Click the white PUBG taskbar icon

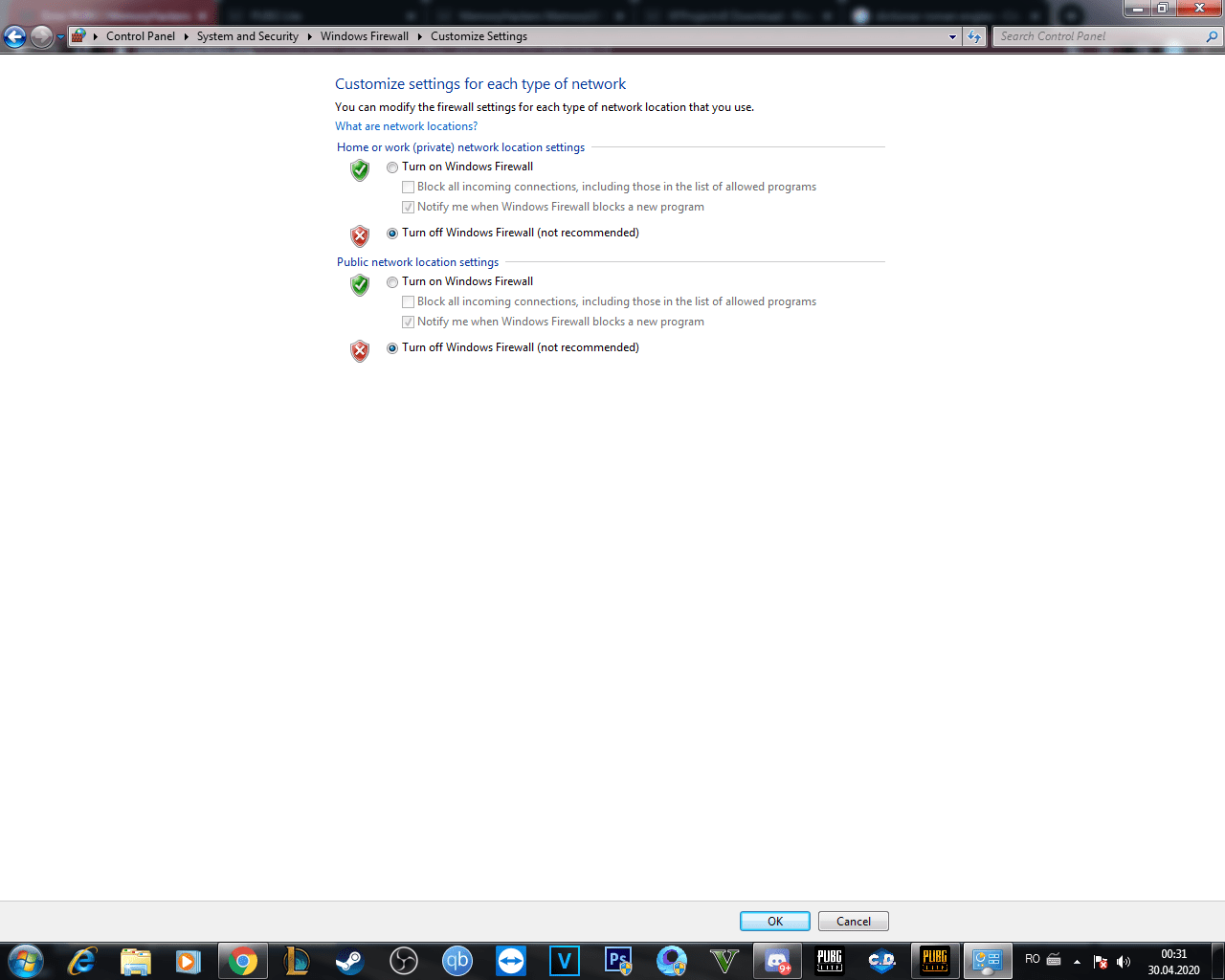coord(830,961)
